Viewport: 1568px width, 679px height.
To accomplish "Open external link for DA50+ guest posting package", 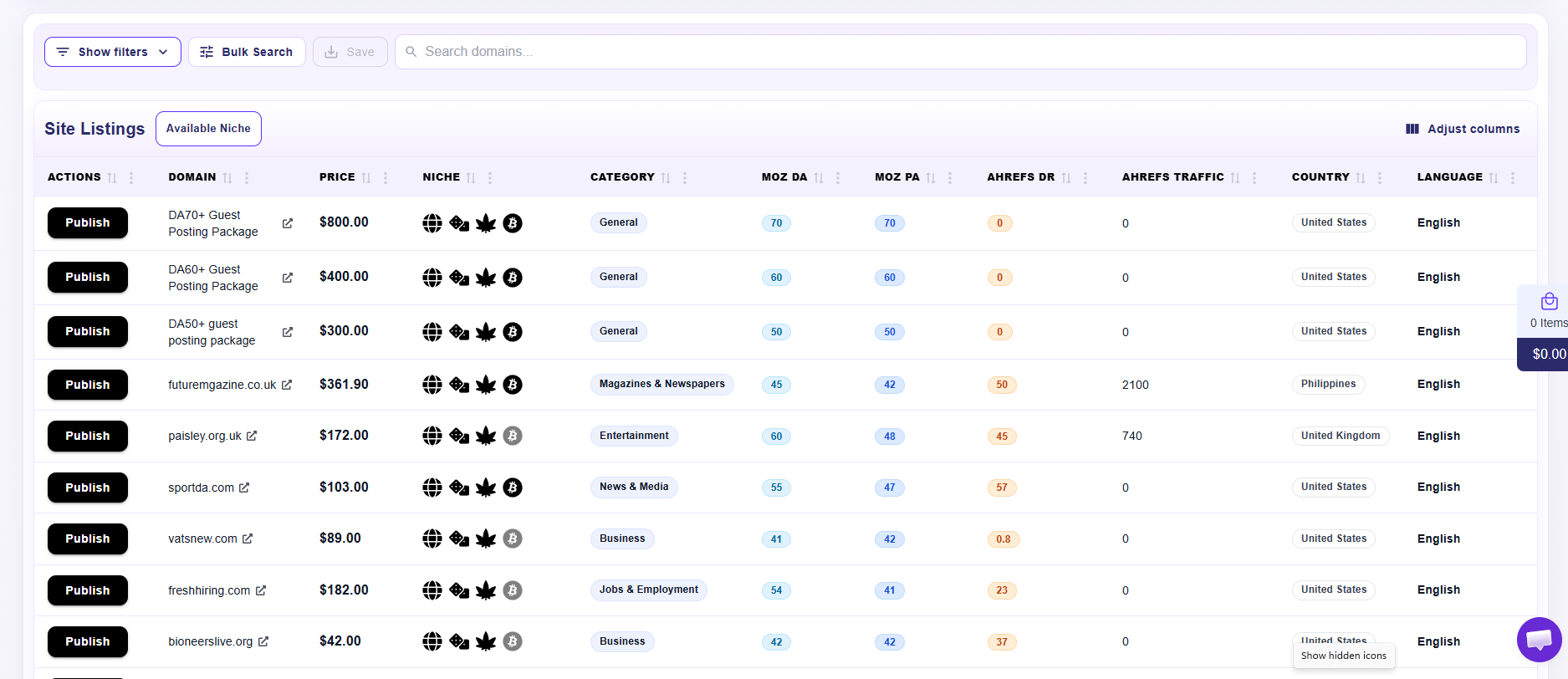I will (x=288, y=332).
